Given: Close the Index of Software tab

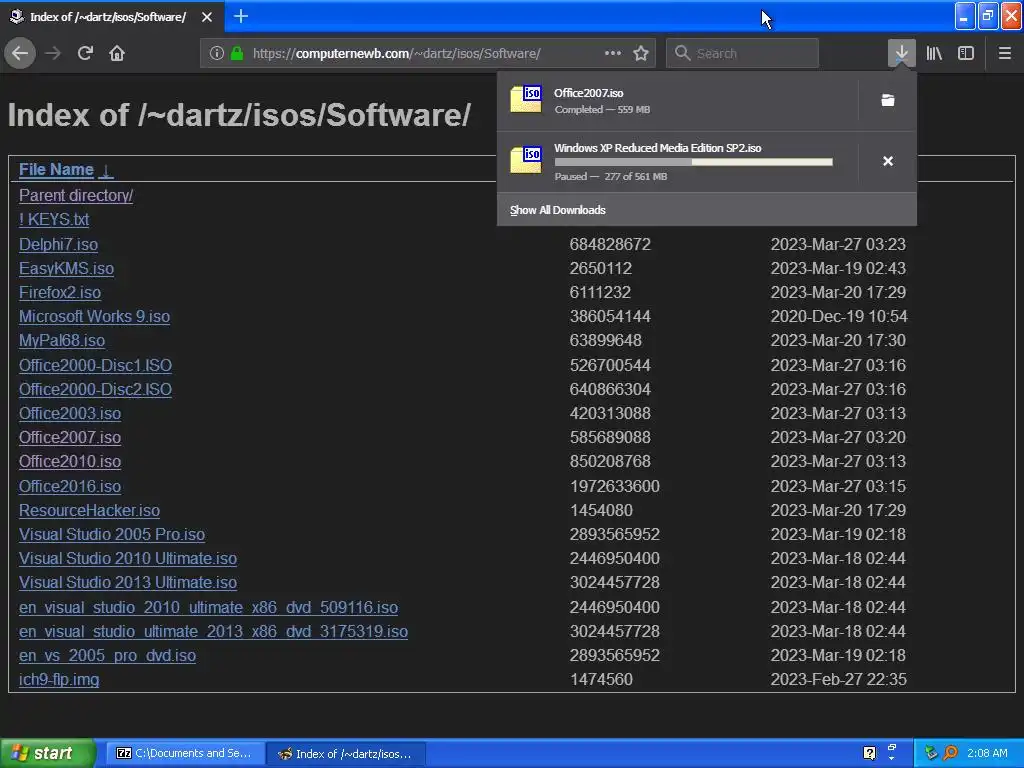Looking at the screenshot, I should tap(206, 17).
